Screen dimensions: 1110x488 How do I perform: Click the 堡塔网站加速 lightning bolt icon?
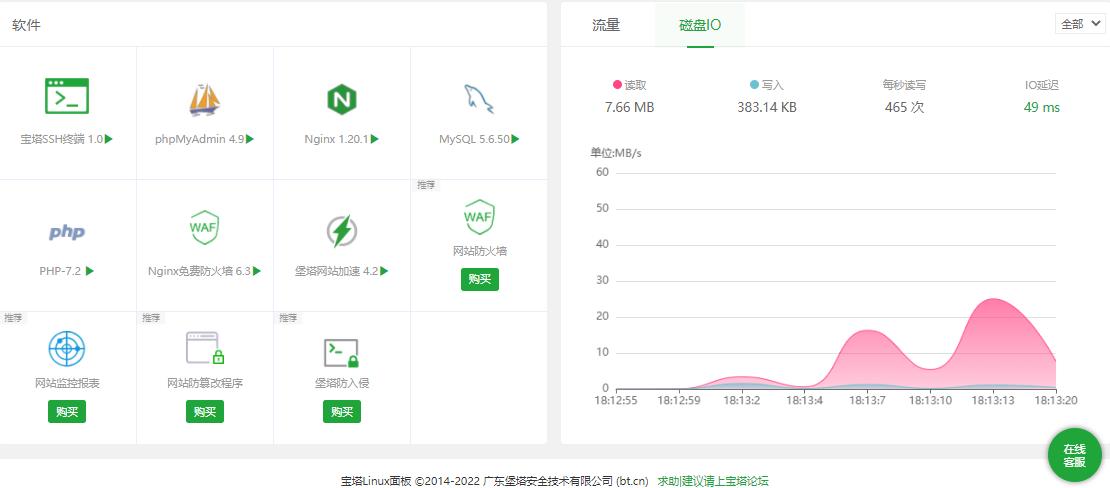[x=341, y=232]
